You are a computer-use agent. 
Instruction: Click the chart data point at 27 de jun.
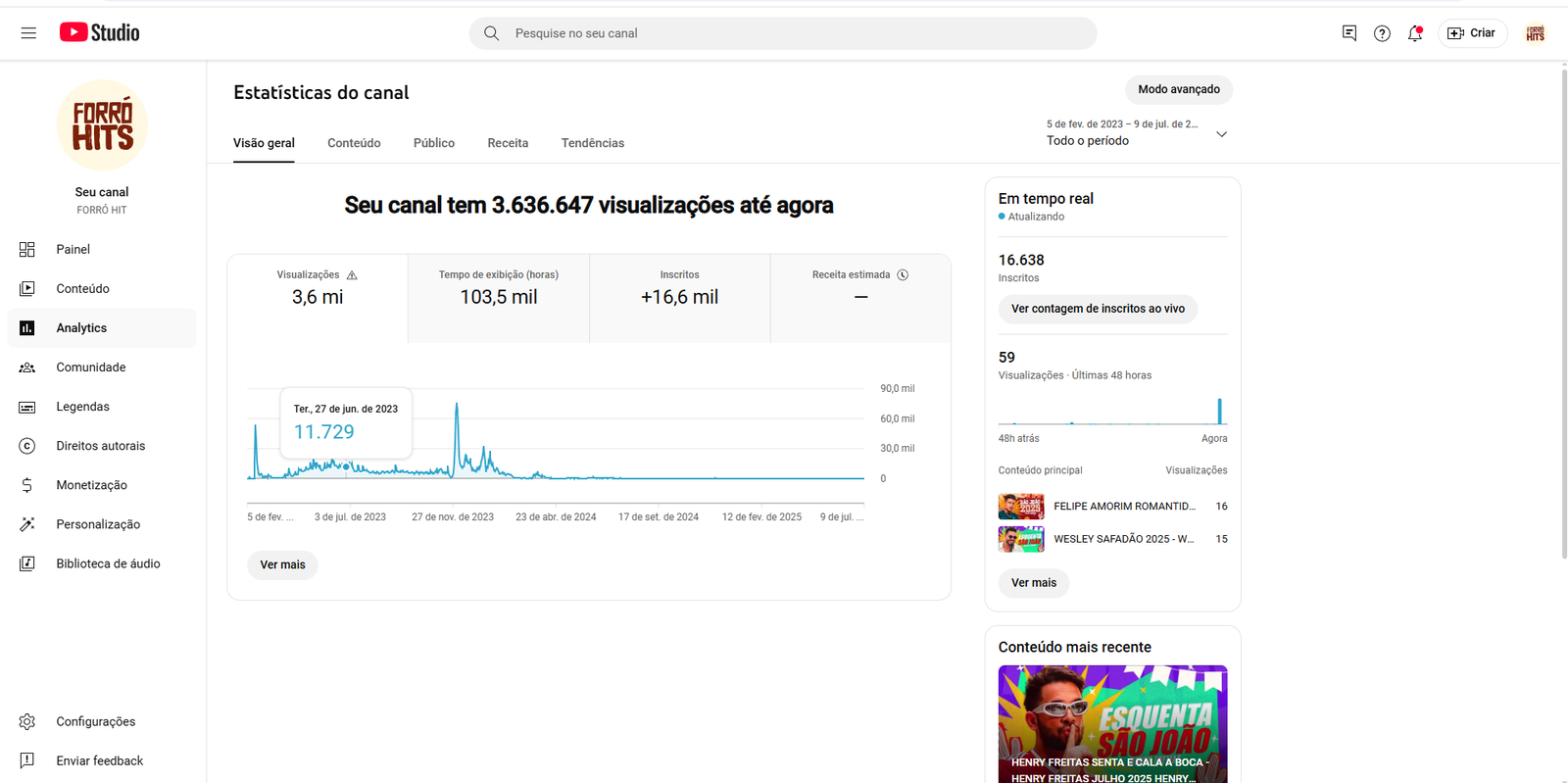click(346, 466)
